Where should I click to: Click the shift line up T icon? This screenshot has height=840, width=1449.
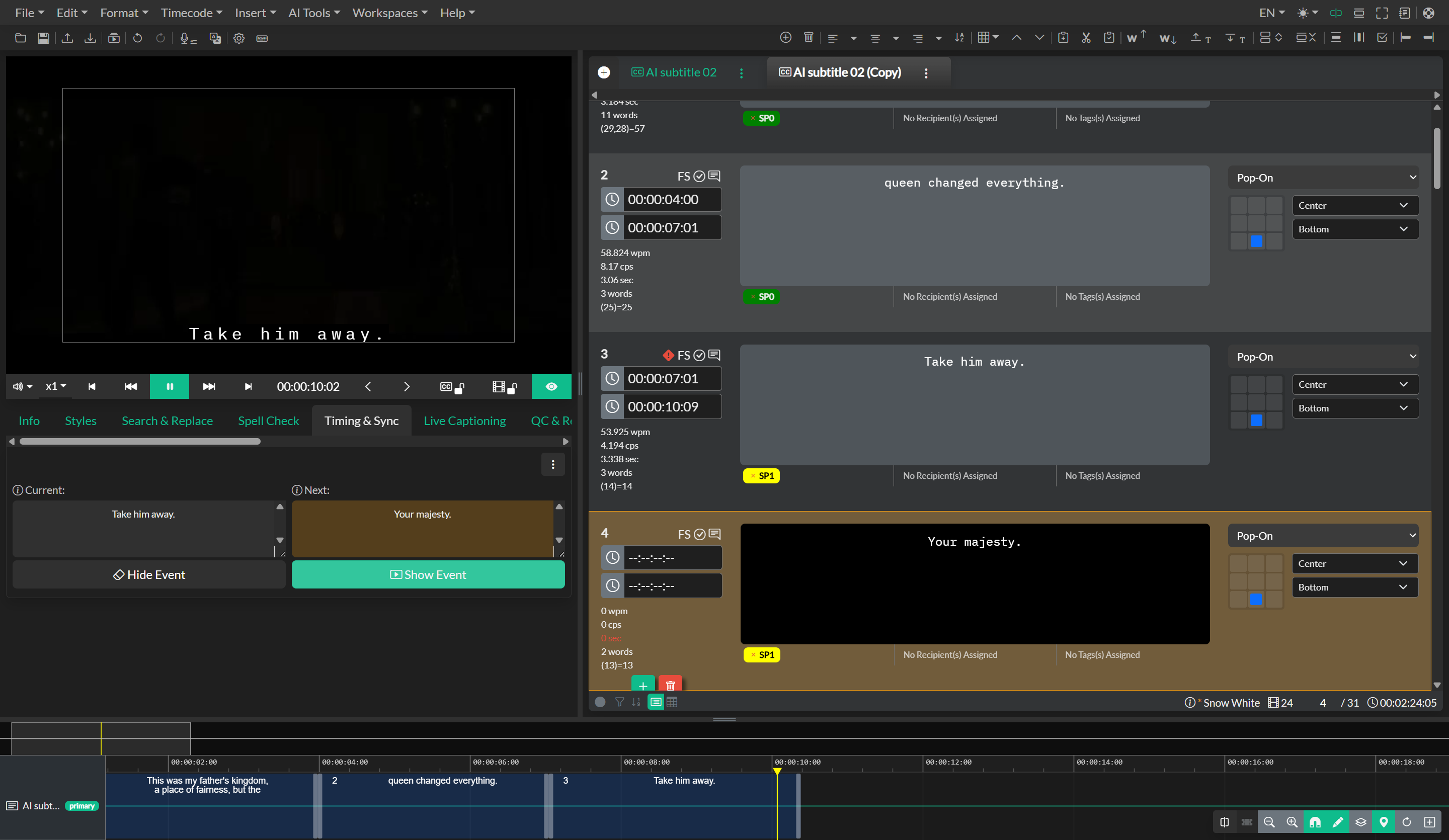(x=1200, y=37)
